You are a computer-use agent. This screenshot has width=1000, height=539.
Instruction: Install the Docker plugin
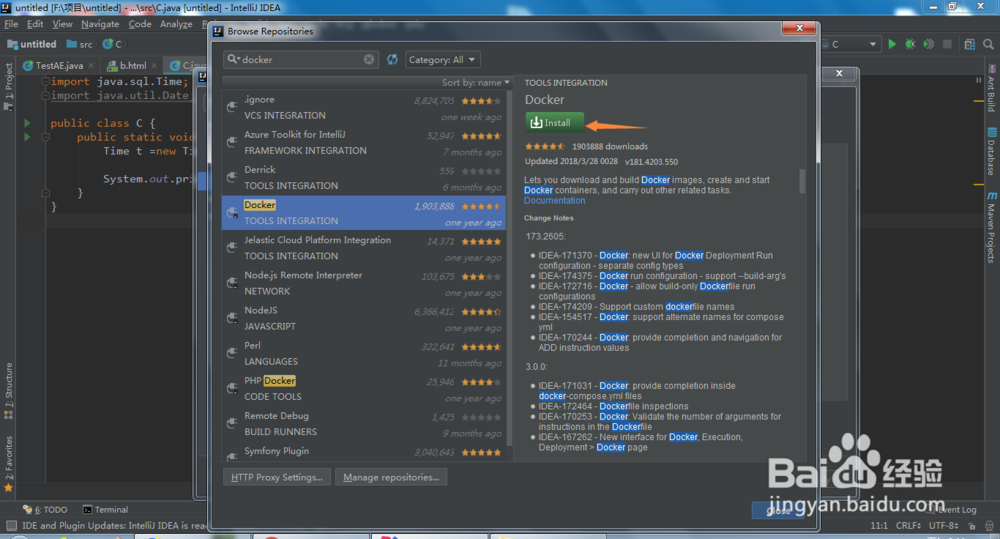pos(554,122)
